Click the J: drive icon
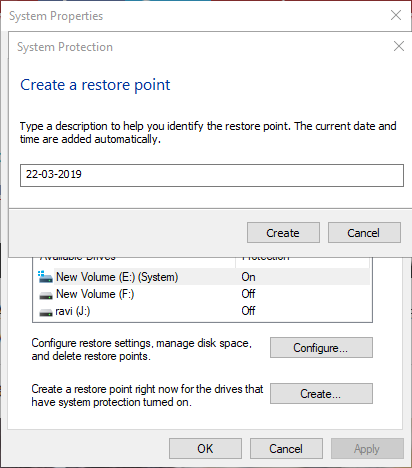This screenshot has width=412, height=468. point(46,313)
